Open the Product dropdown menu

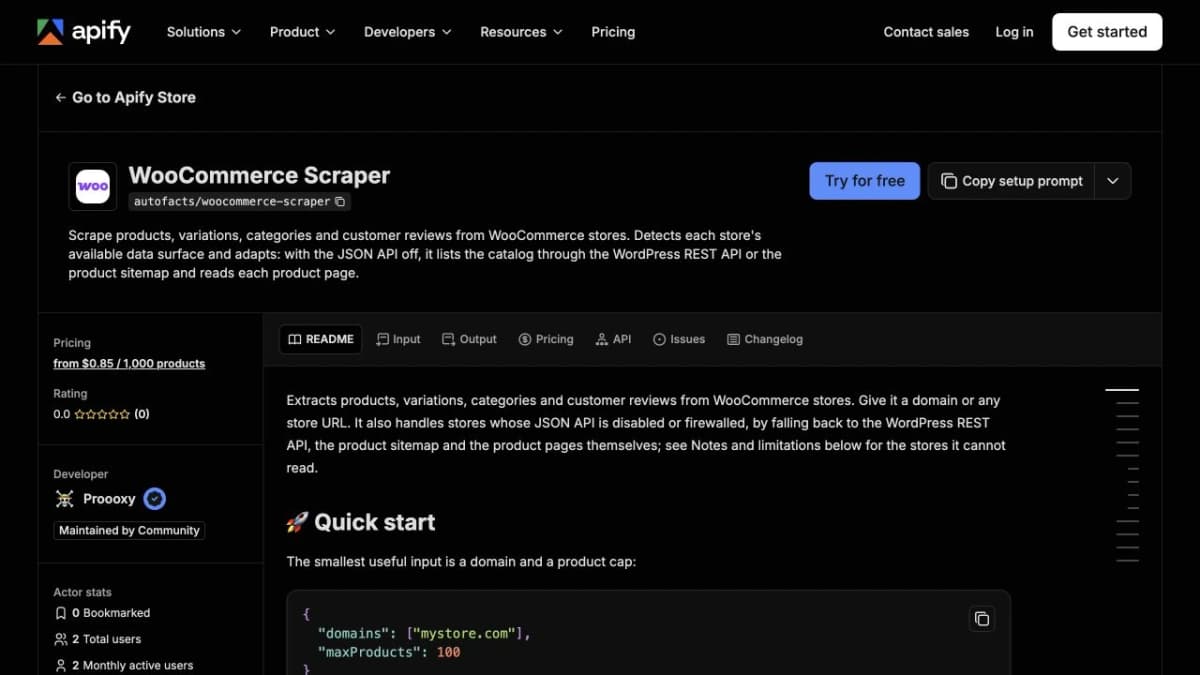(x=303, y=32)
